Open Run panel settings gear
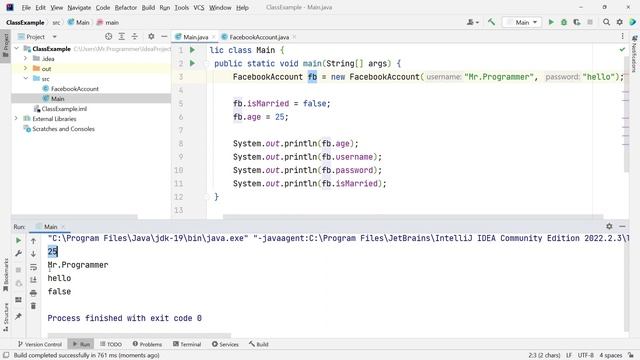This screenshot has height=360, width=640. click(609, 226)
